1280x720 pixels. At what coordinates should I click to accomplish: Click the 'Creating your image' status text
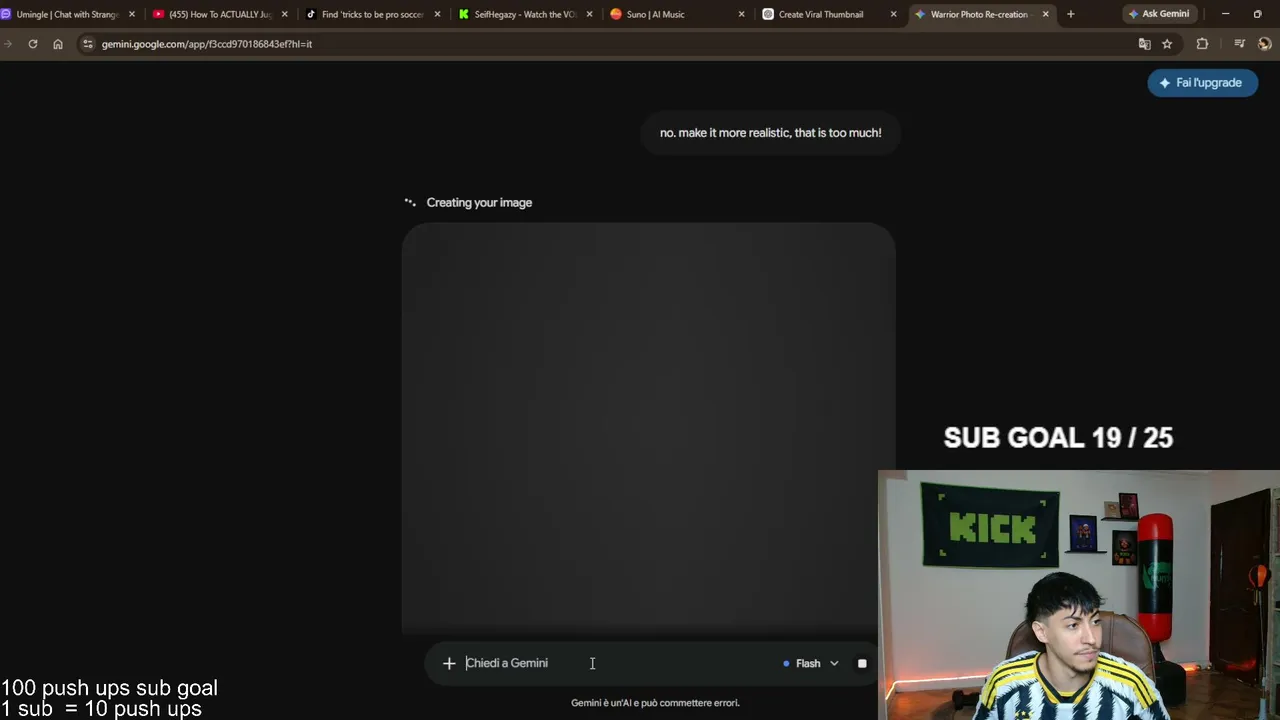[x=479, y=203]
